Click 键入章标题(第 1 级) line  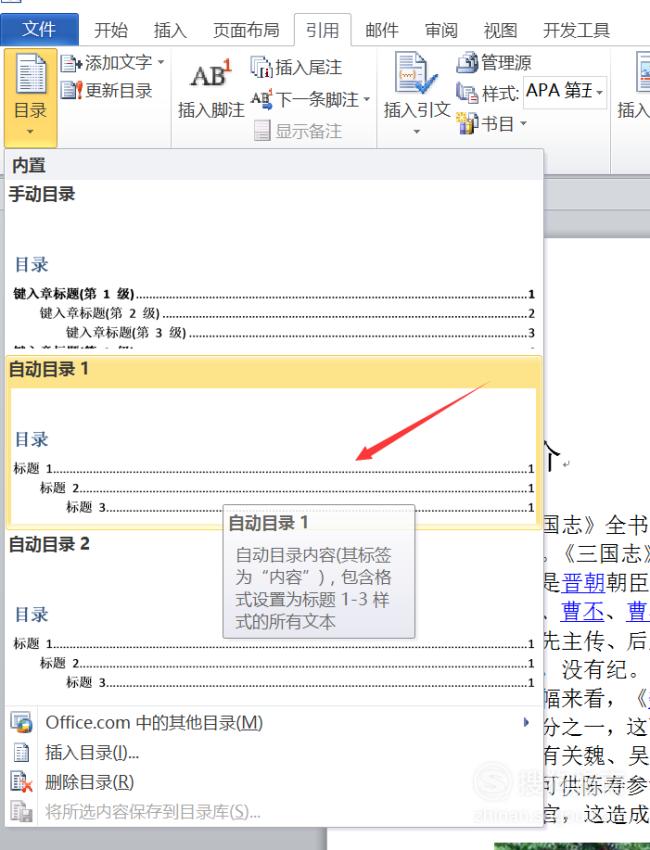tap(274, 294)
